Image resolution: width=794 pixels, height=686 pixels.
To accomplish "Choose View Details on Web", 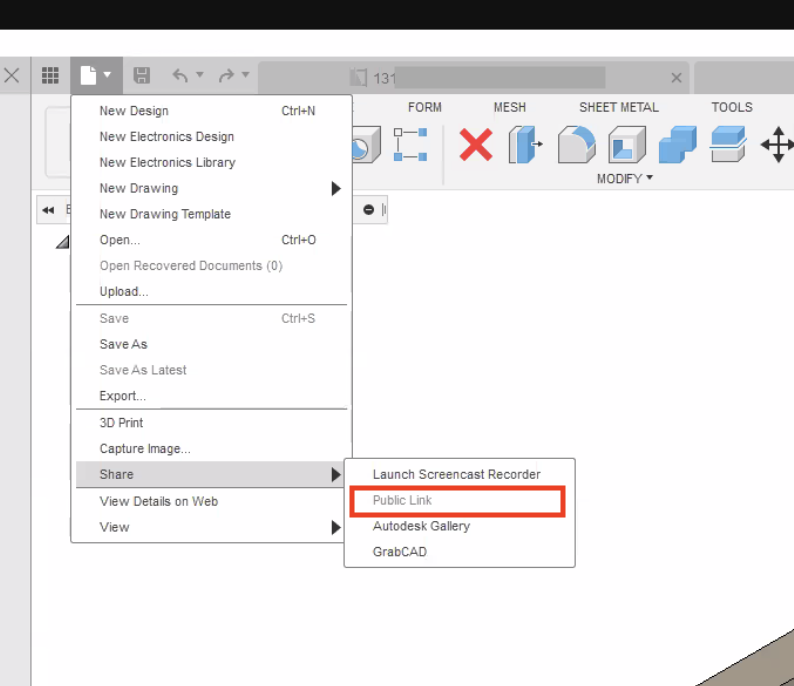I will click(212, 501).
